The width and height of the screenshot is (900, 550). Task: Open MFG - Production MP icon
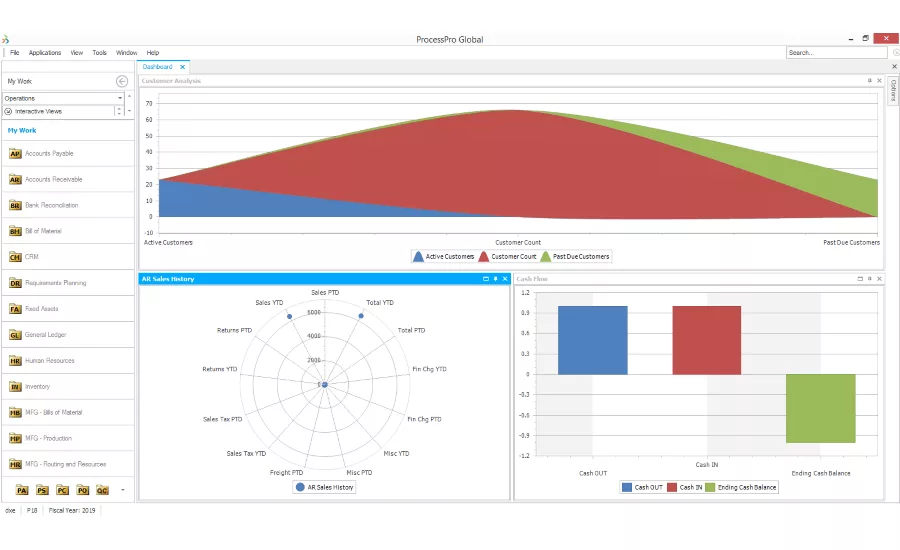point(15,439)
